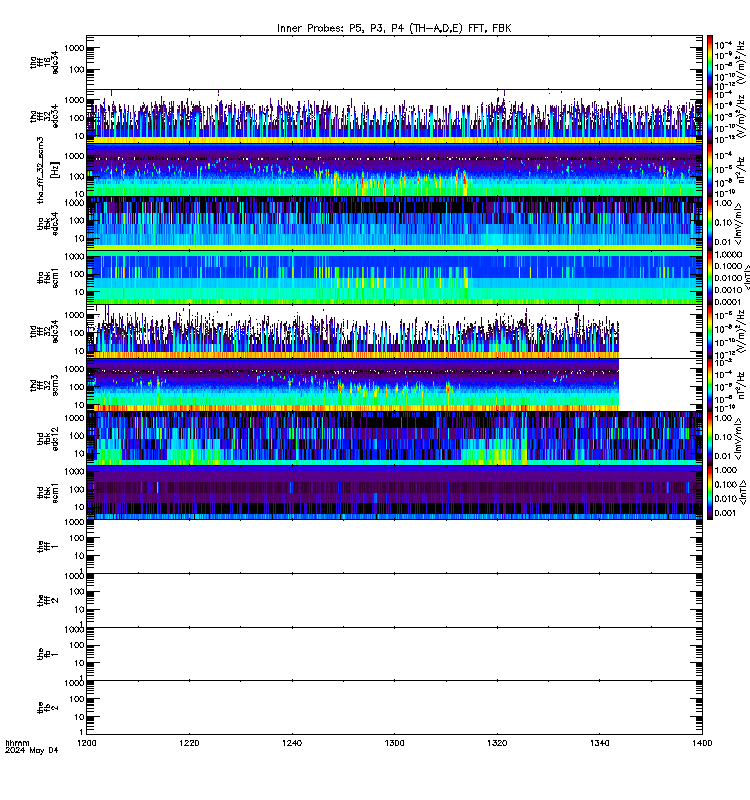The height and width of the screenshot is (800, 750).
Task: Click the plot title 'Inner Probes: P5, P3, P4'
Action: pos(342,28)
